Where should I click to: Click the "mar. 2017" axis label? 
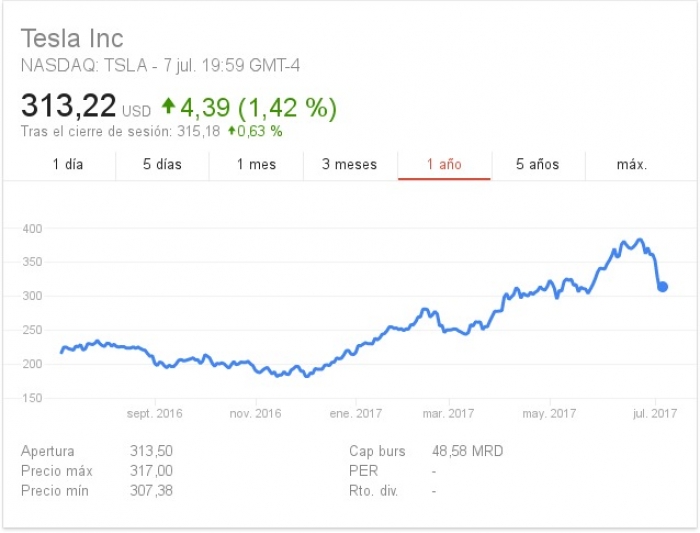[447, 413]
